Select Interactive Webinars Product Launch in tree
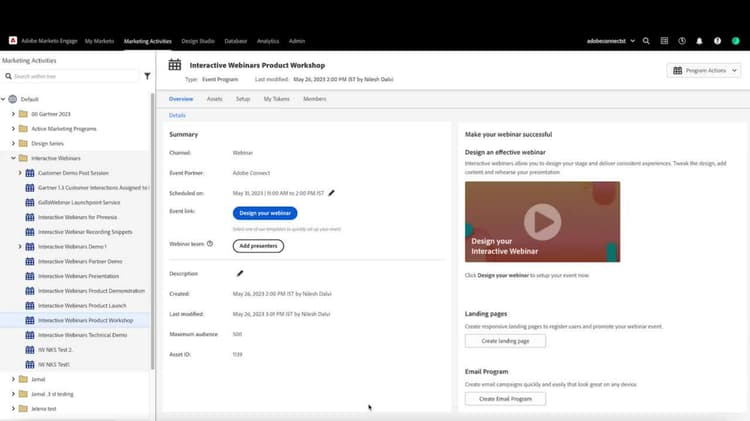The height and width of the screenshot is (421, 750). (x=82, y=305)
